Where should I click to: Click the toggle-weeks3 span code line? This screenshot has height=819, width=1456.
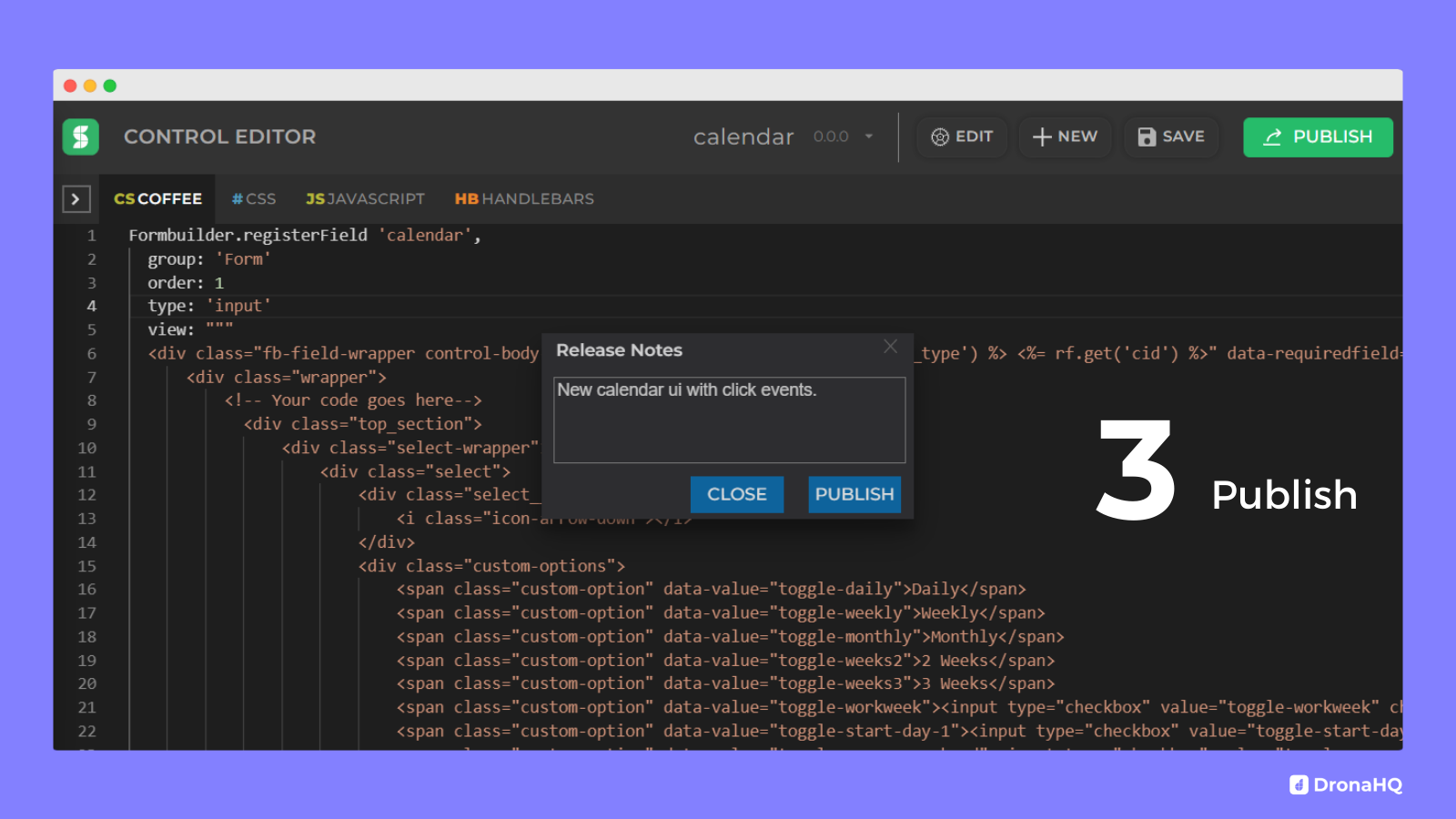click(725, 683)
